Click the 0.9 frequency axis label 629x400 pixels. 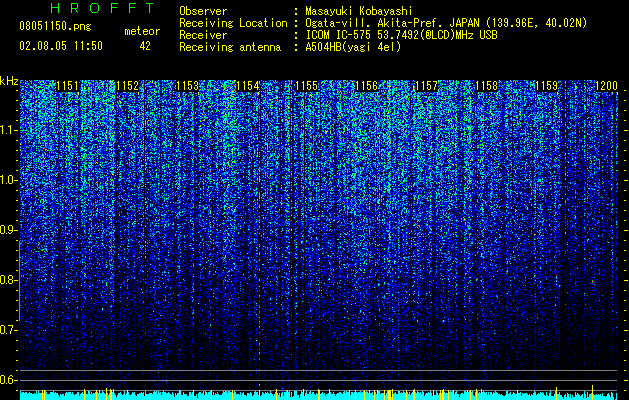pyautogui.click(x=8, y=230)
